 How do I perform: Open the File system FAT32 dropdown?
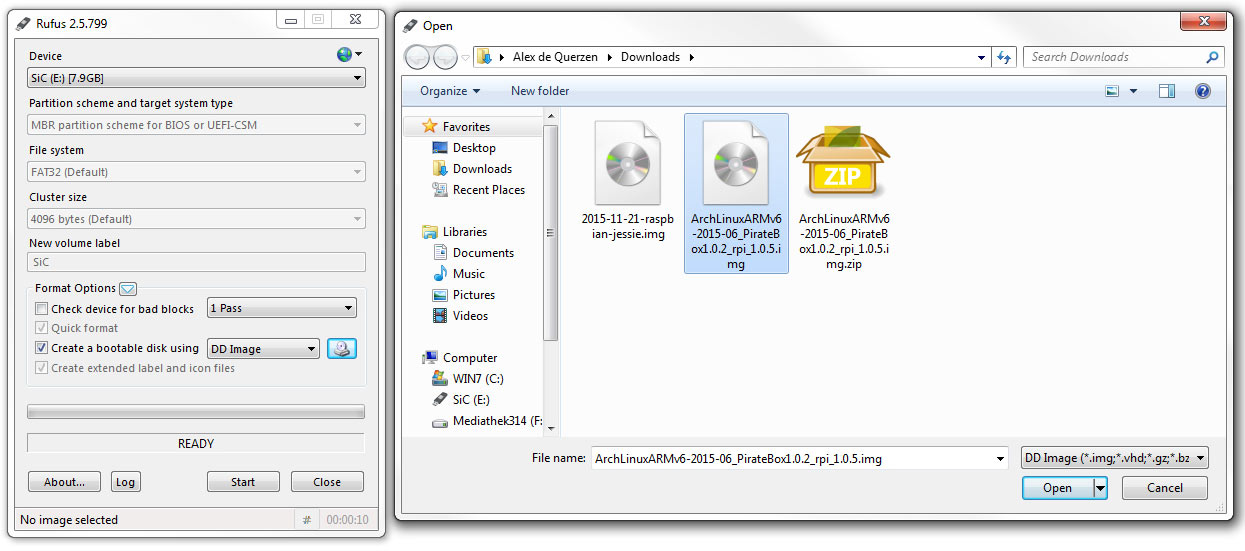(196, 172)
